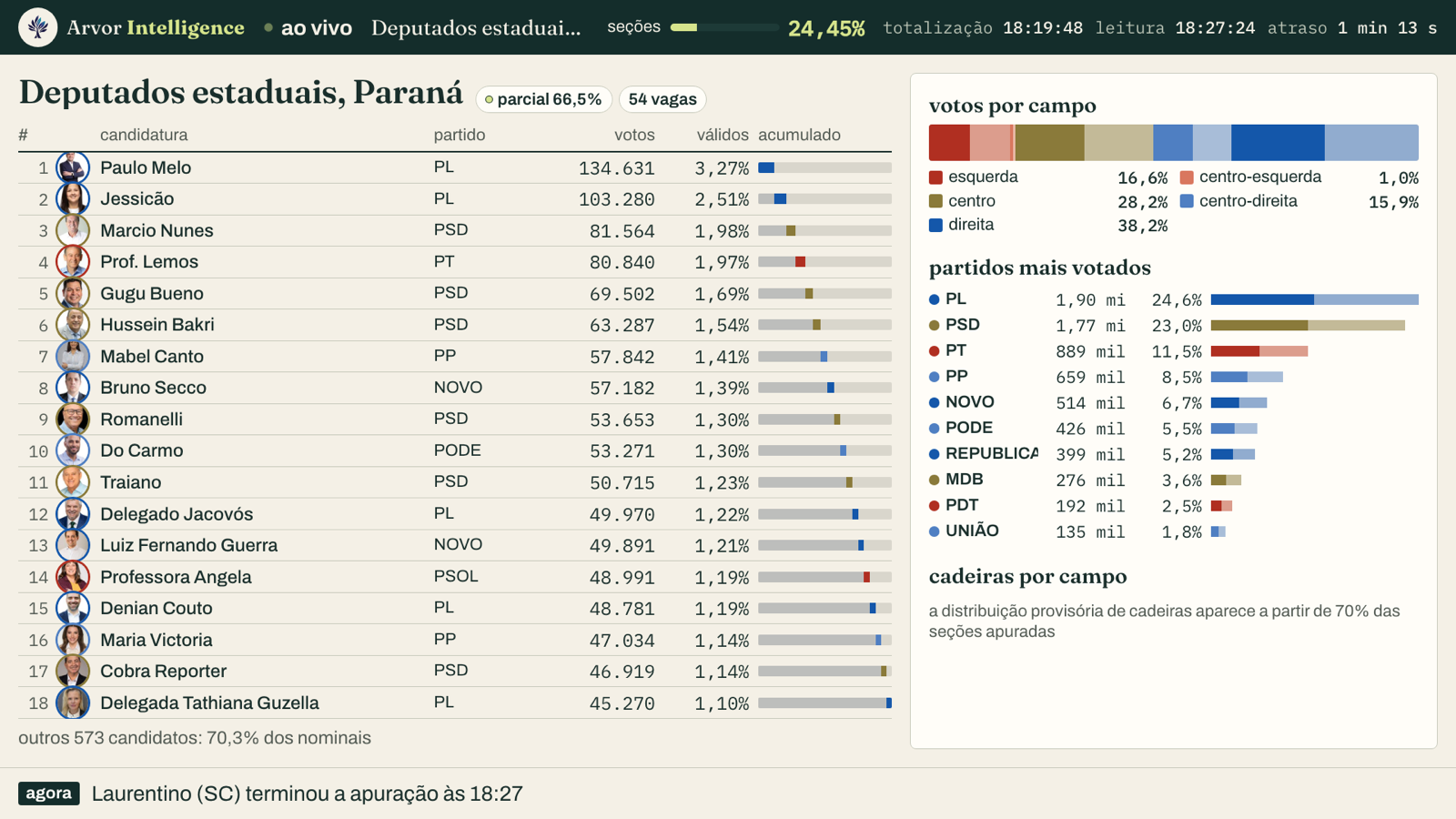1456x819 pixels.
Task: Select Marcio Nunes's avatar photo
Action: pyautogui.click(x=73, y=230)
